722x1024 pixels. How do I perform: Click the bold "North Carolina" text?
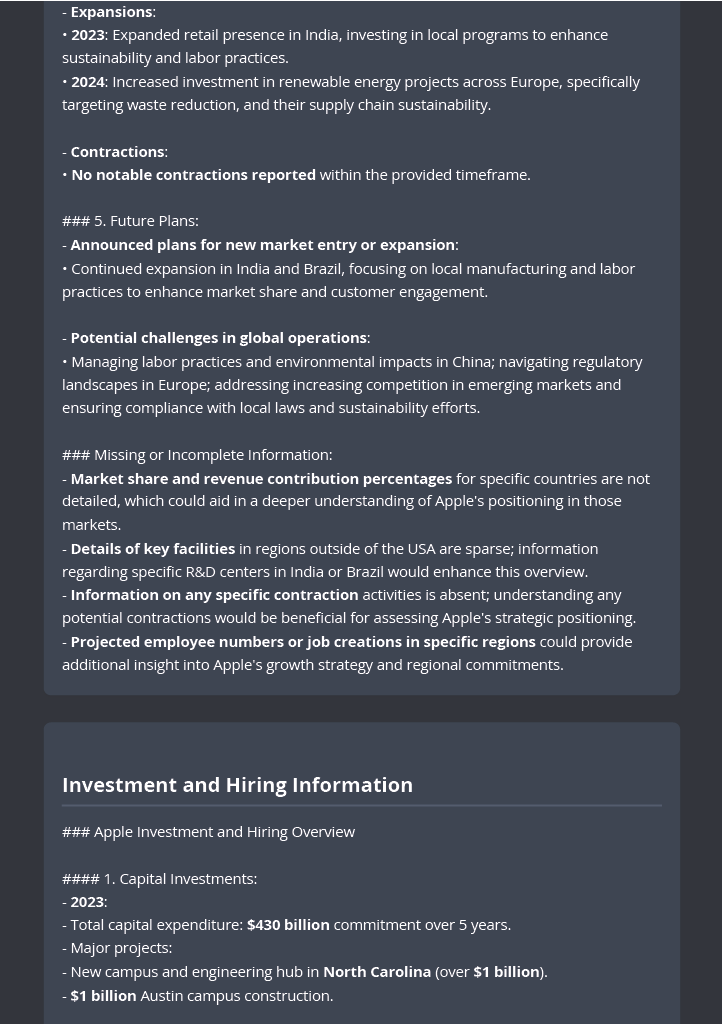click(x=377, y=972)
